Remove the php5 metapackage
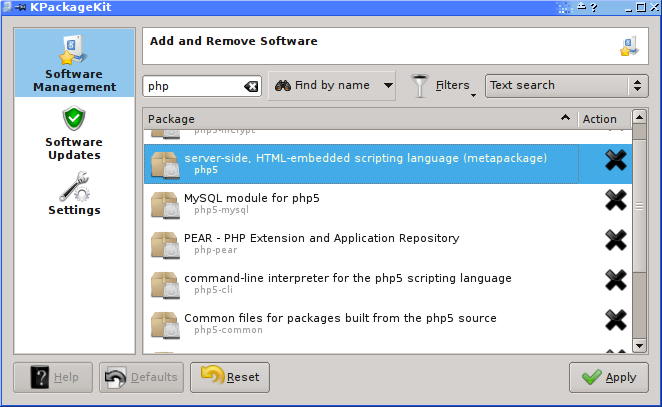Image resolution: width=662 pixels, height=407 pixels. (616, 160)
